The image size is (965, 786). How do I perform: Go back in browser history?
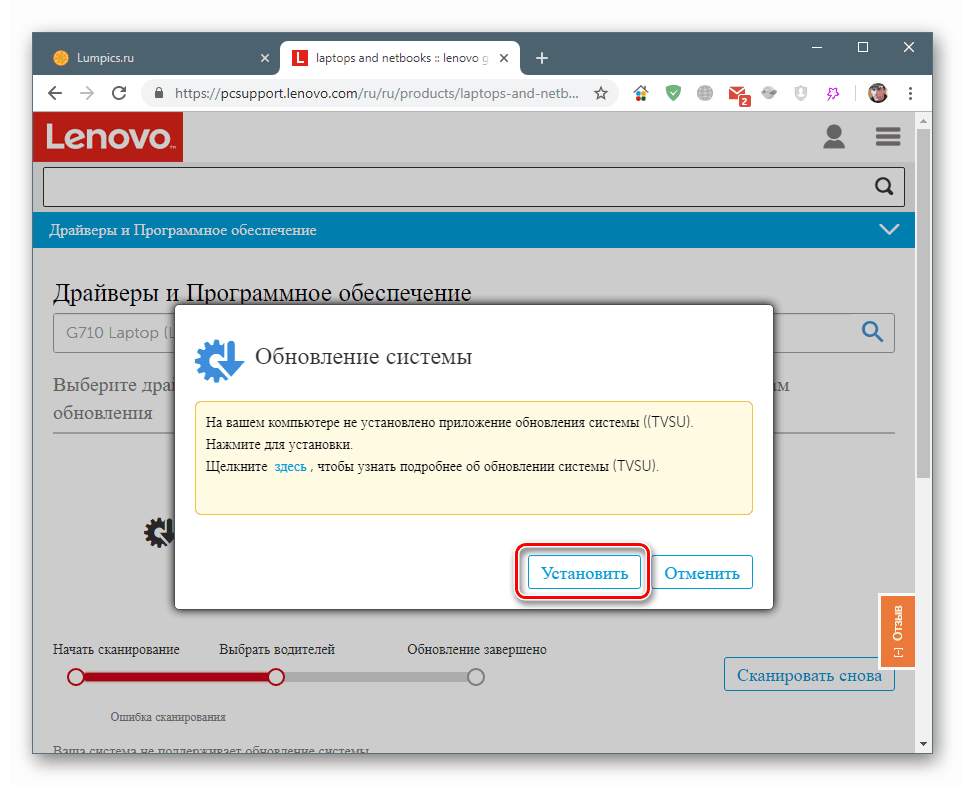[x=55, y=93]
